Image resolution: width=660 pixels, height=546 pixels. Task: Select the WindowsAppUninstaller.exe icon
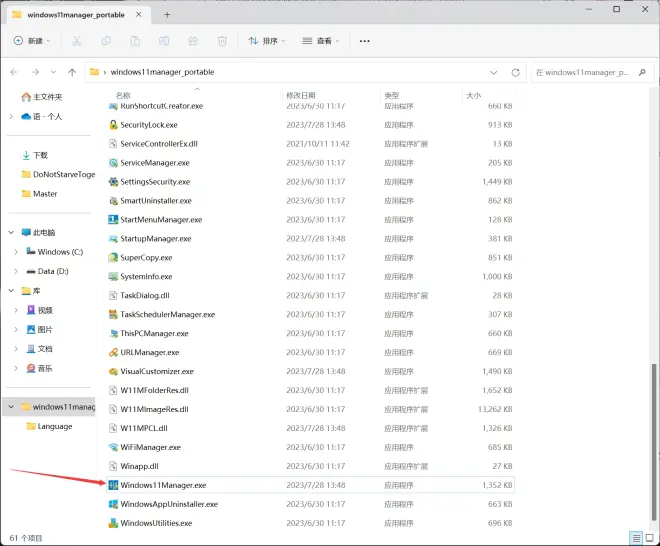pyautogui.click(x=113, y=504)
